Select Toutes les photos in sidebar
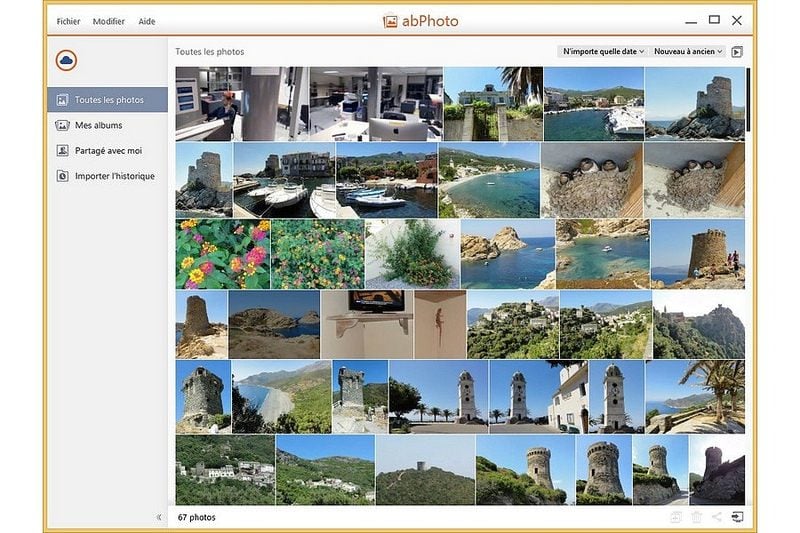The height and width of the screenshot is (533, 800). pos(108,100)
